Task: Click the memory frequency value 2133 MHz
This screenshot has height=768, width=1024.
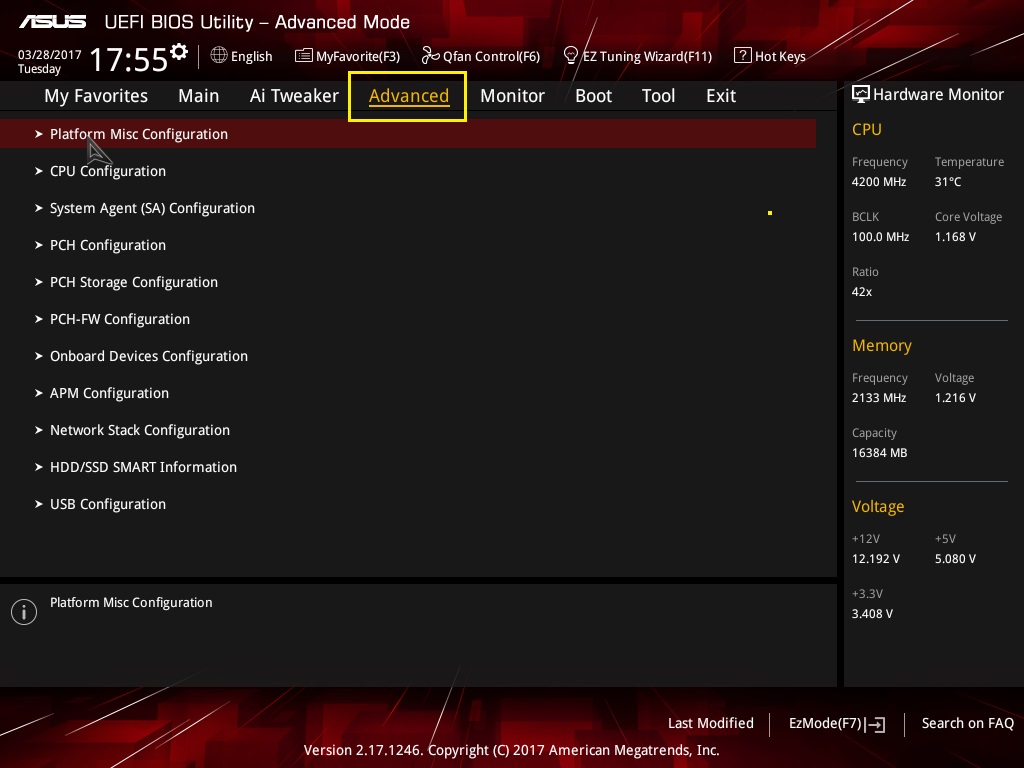Action: point(879,398)
